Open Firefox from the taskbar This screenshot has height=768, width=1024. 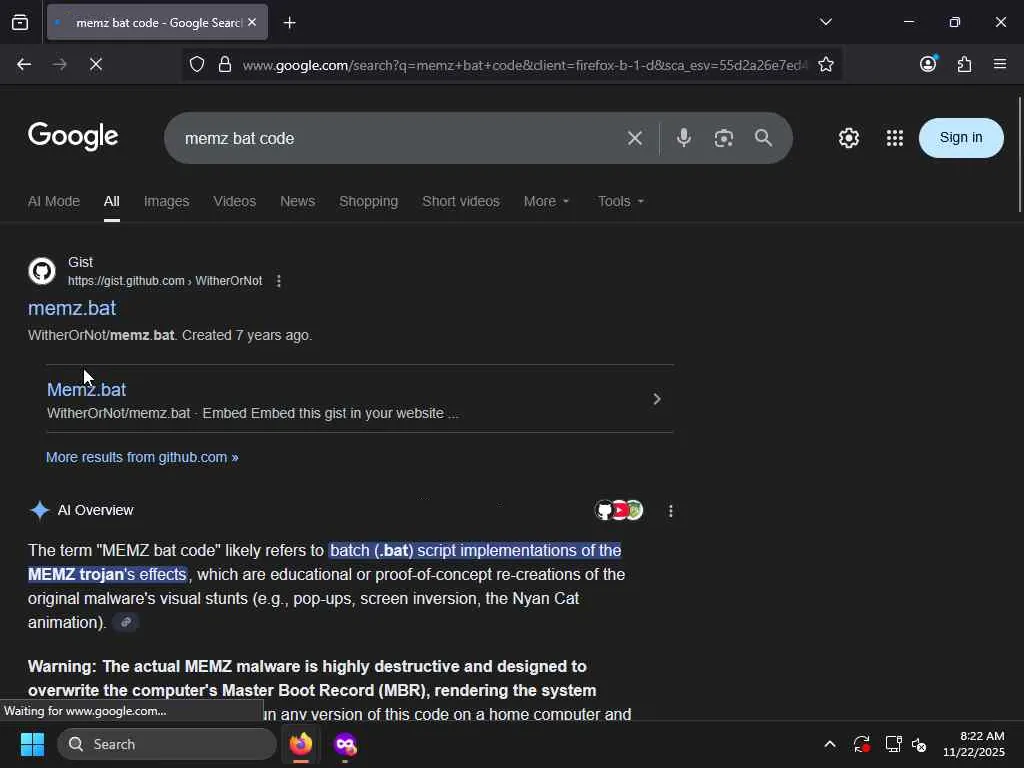point(300,744)
